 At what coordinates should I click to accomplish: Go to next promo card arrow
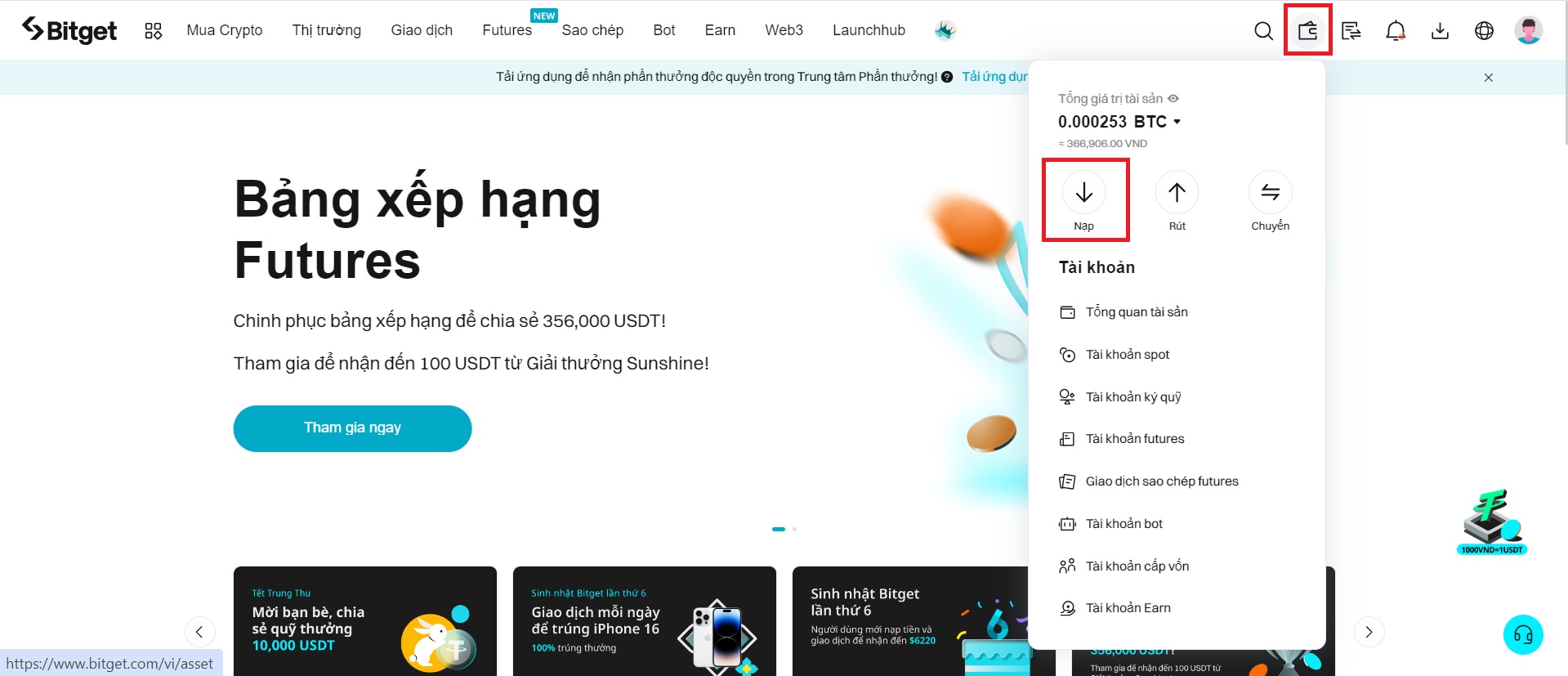1369,632
